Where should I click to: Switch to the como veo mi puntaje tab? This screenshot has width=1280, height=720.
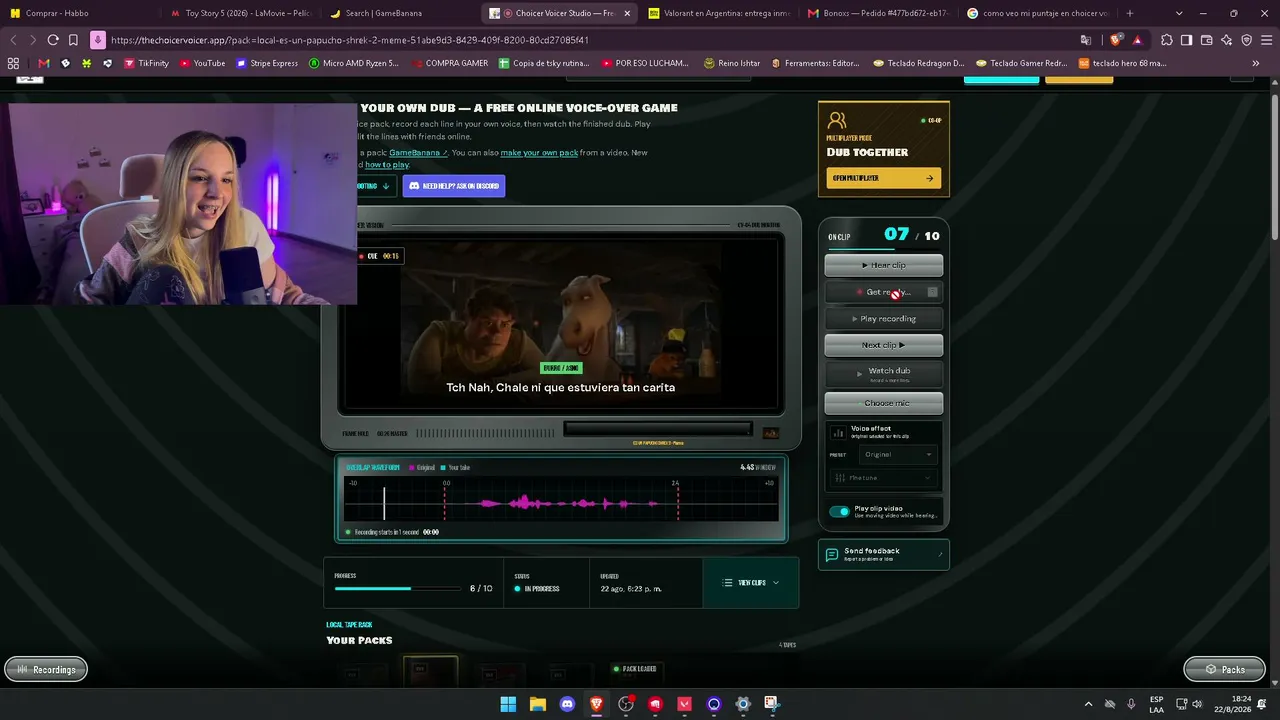pos(1036,13)
